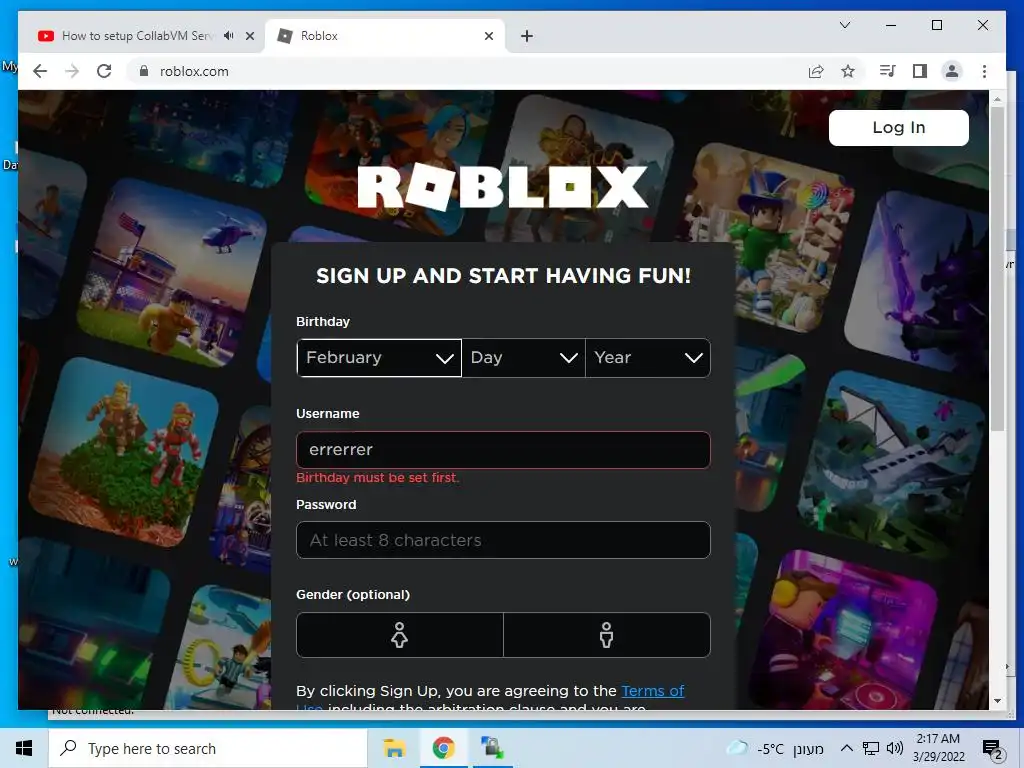Click the scrollbar up arrow
Viewport: 1024px width, 768px height.
coord(997,99)
